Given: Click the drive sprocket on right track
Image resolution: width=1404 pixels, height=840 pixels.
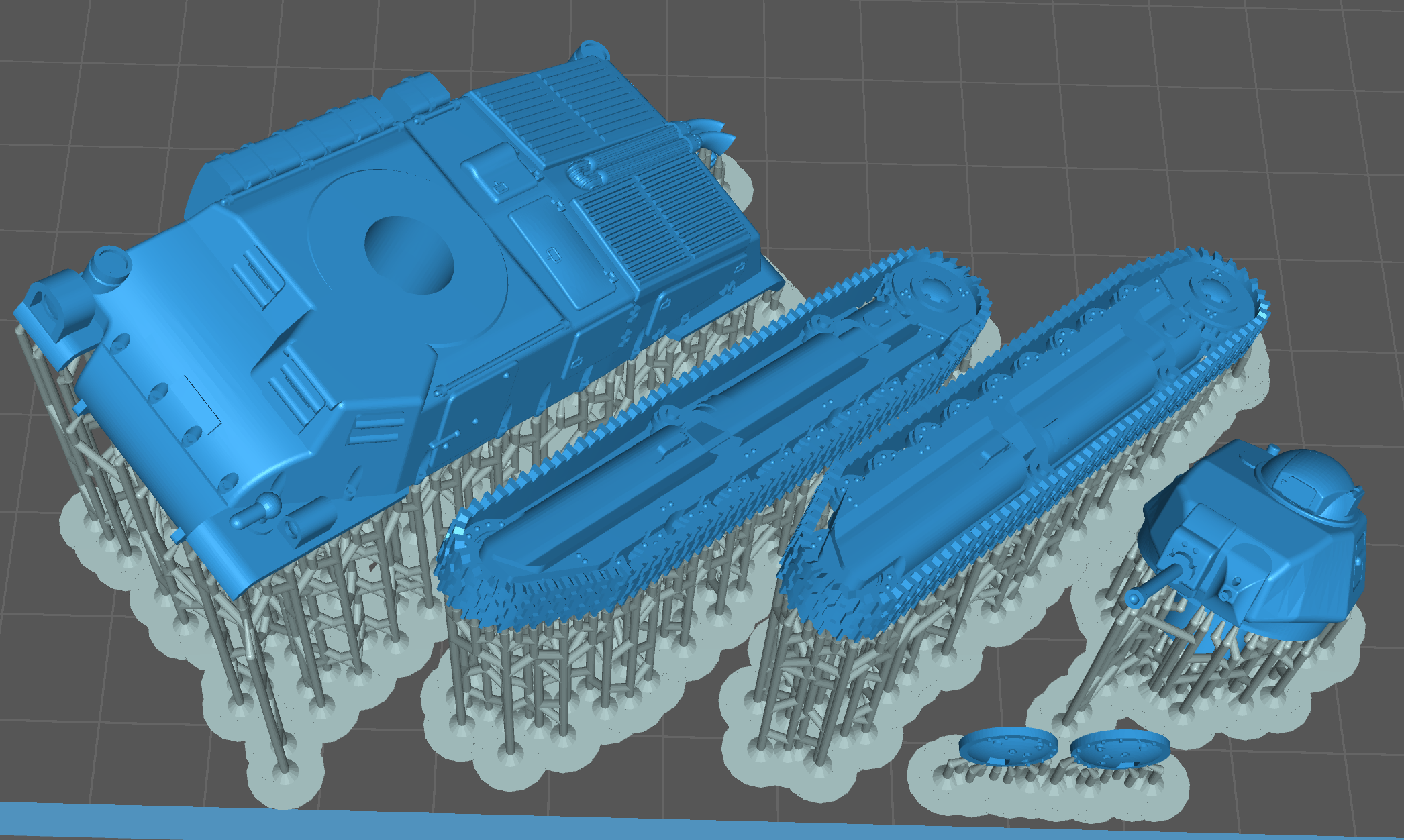Looking at the screenshot, I should coord(1216,293).
